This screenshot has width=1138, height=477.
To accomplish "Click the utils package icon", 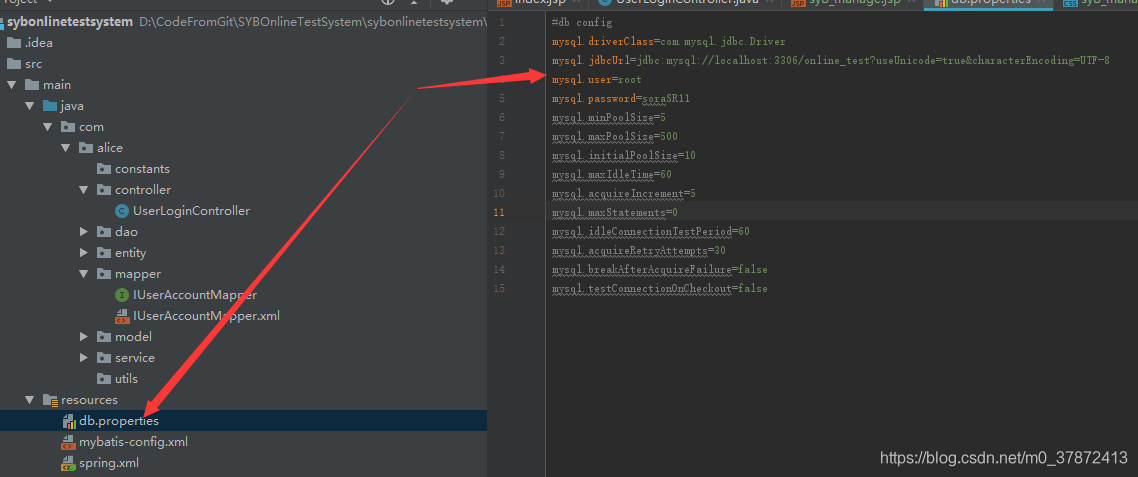I will click(104, 379).
